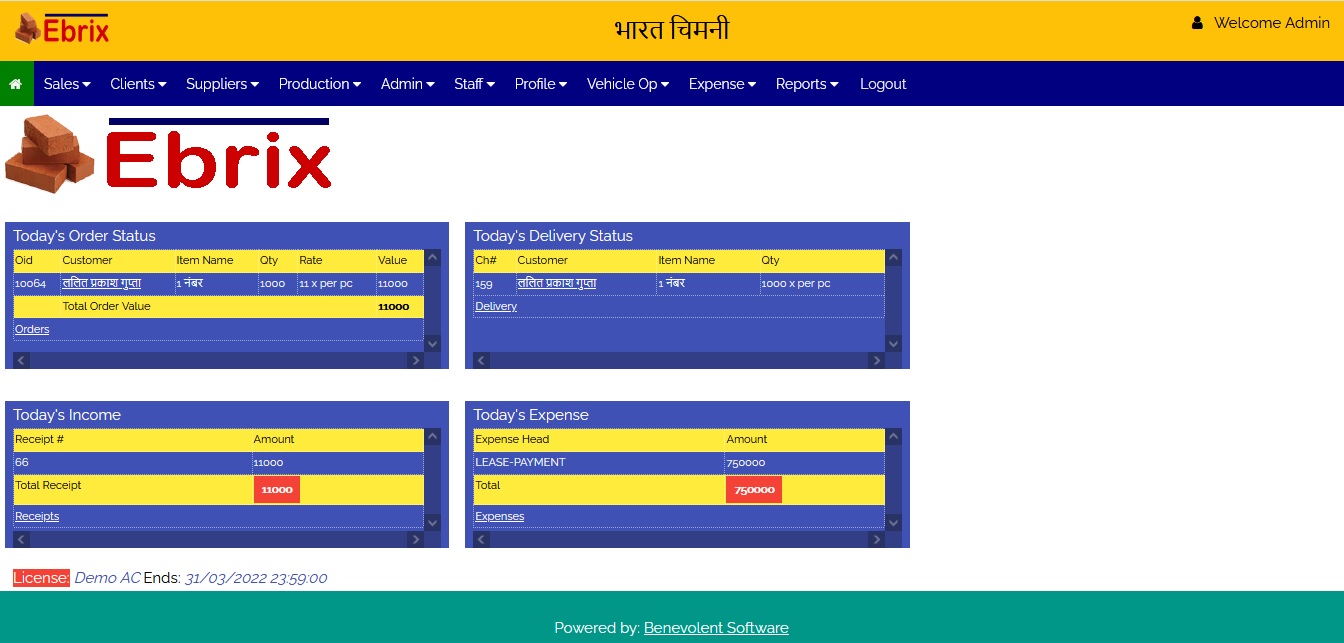Click scroll-up arrow in Today's Expense
1344x643 pixels.
[893, 437]
